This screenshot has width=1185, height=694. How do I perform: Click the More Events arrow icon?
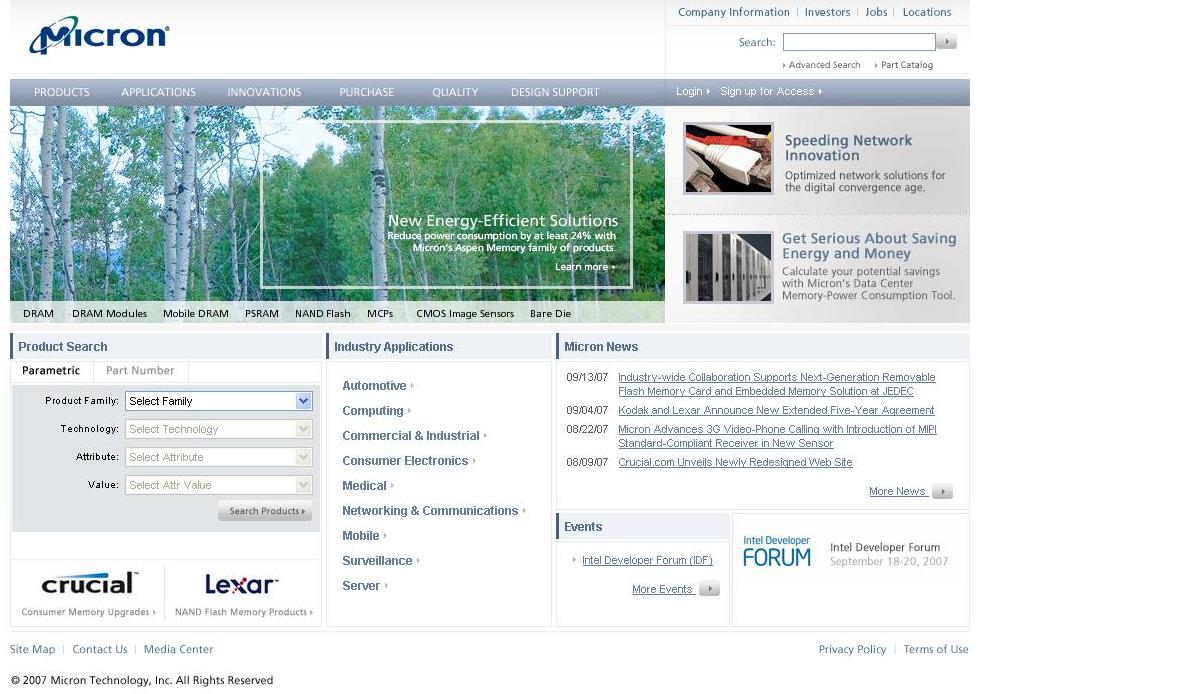tap(709, 589)
